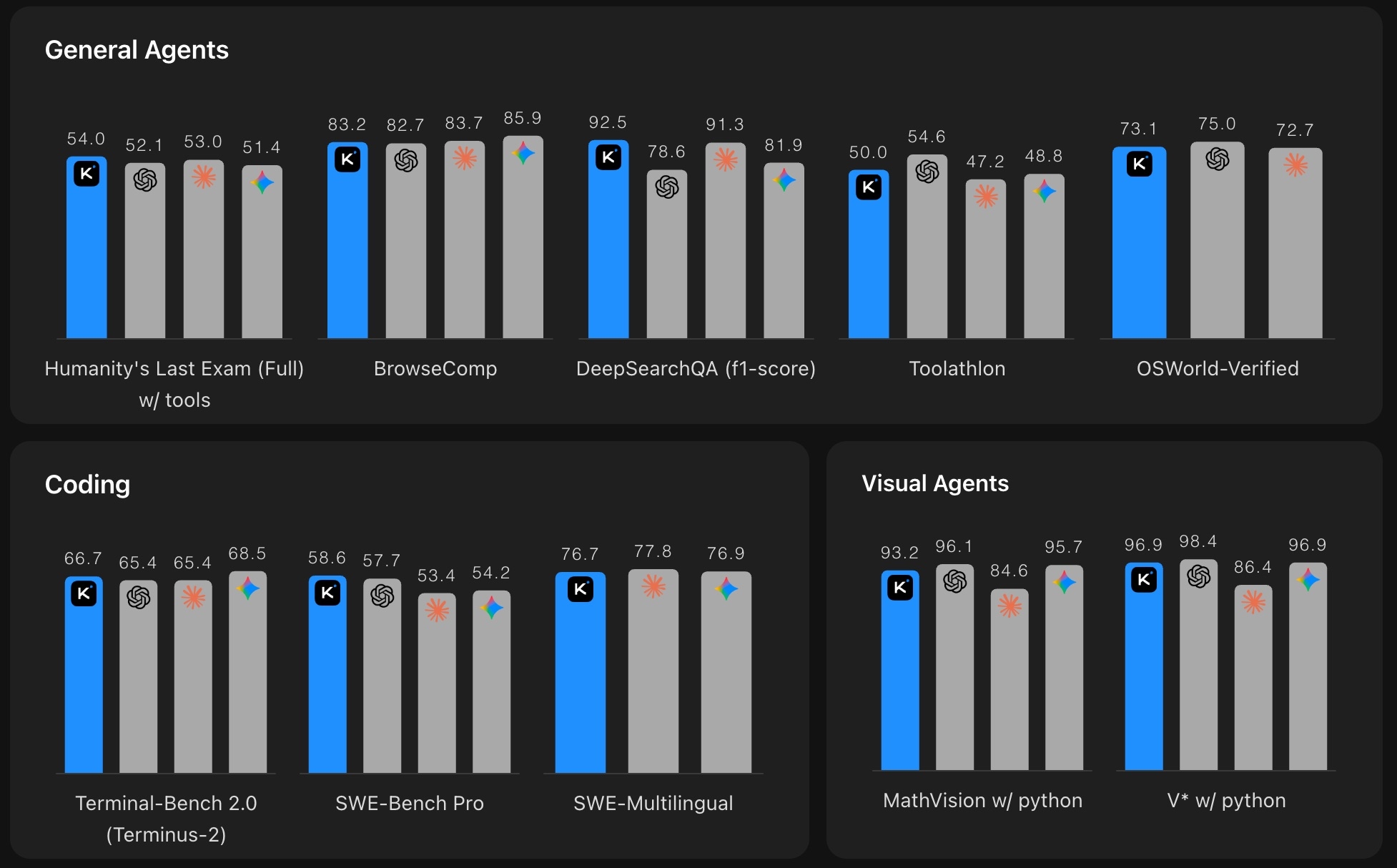This screenshot has width=1397, height=868.
Task: Click the OpenAI logo in the OSWorld-Verified chart
Action: pos(1217,159)
